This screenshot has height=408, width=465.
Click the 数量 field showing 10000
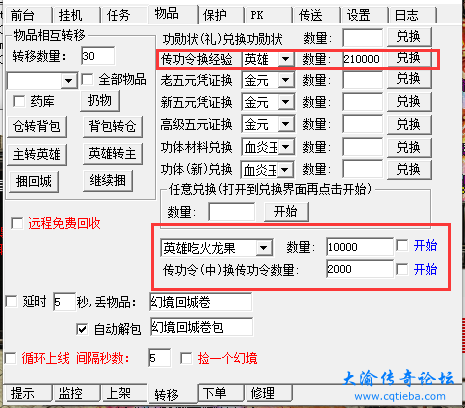(360, 247)
